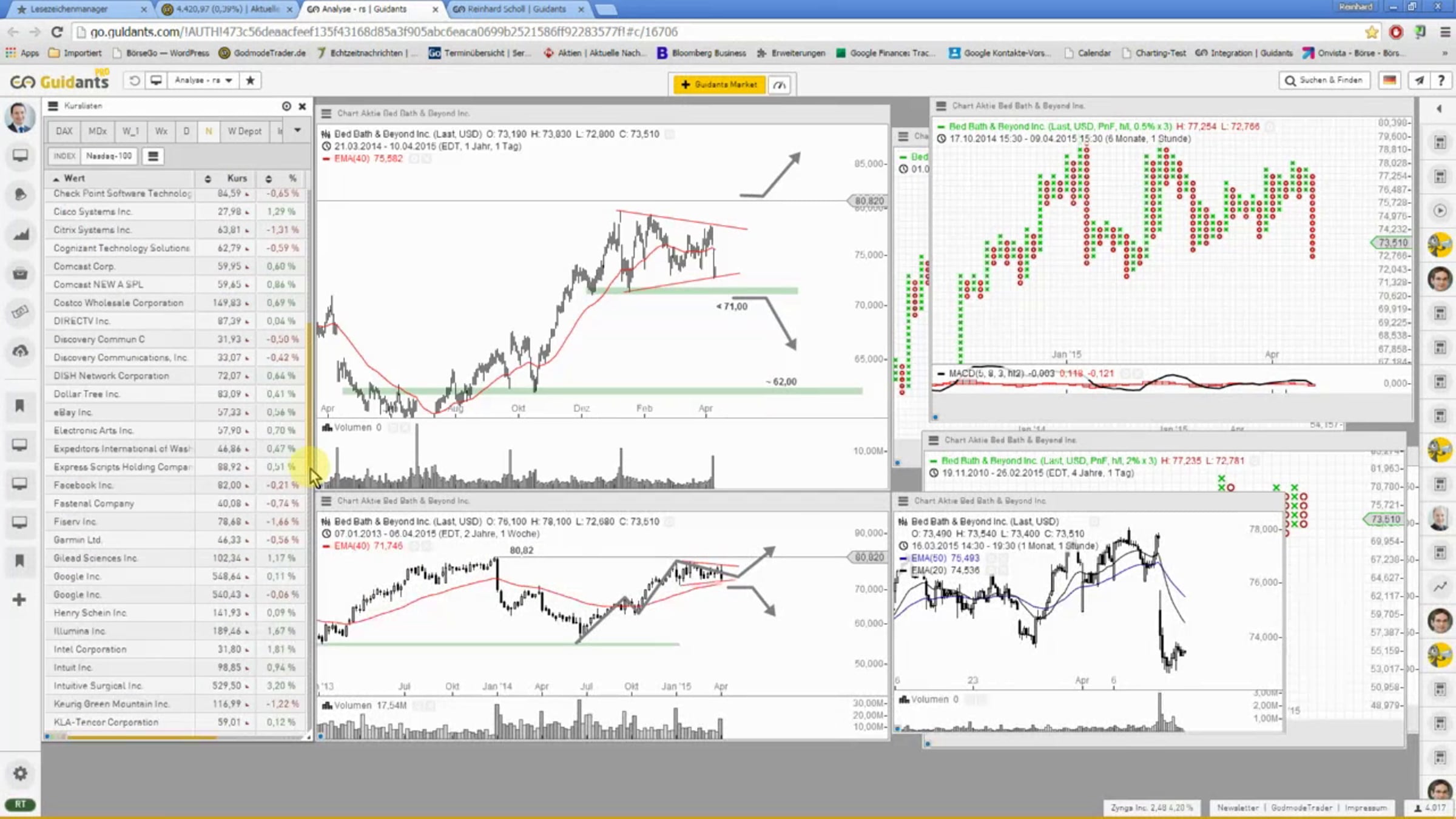Select the MDx tab in Kurslisten
This screenshot has width=1456, height=819.
(x=98, y=131)
